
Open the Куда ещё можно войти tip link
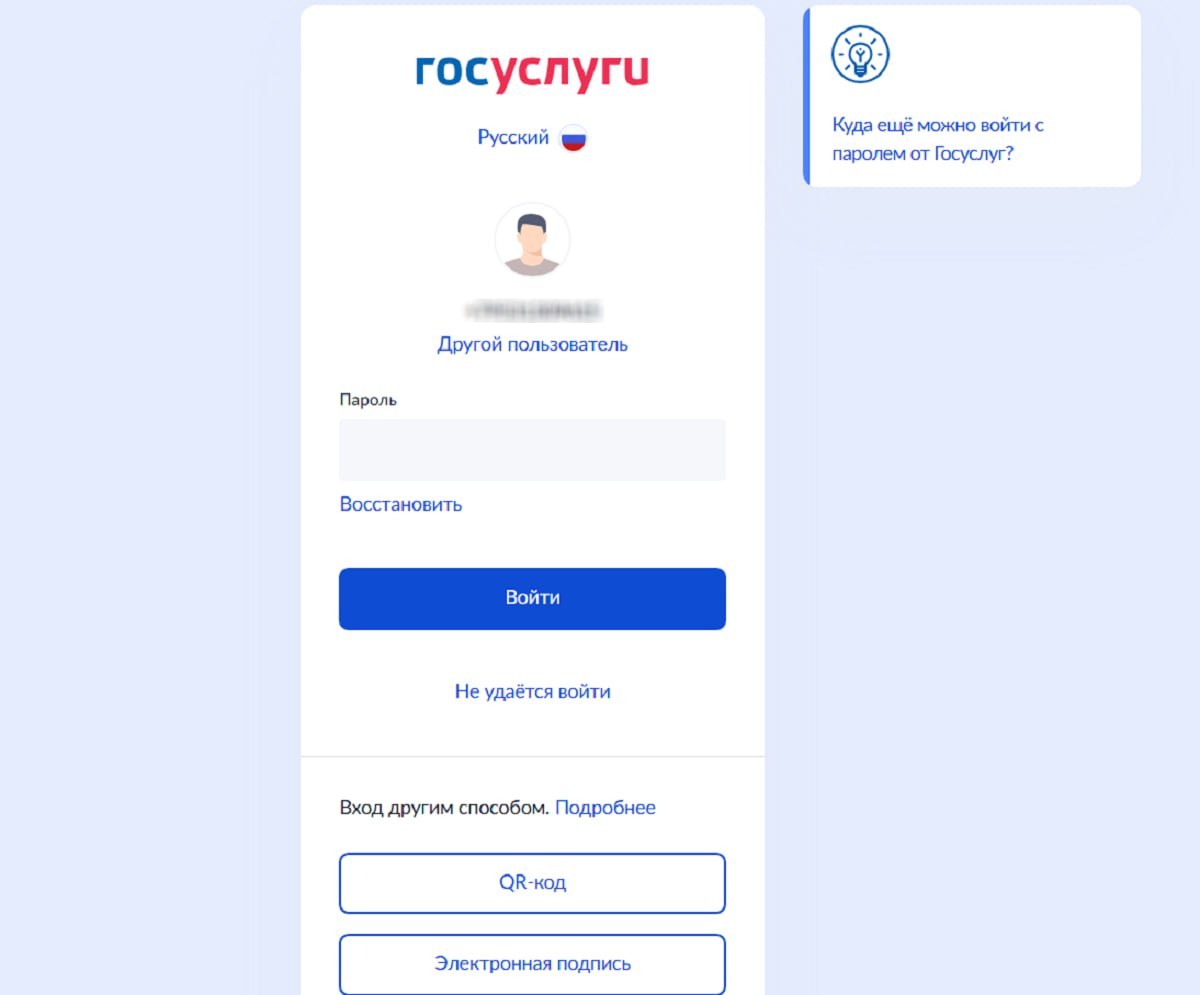[x=938, y=140]
